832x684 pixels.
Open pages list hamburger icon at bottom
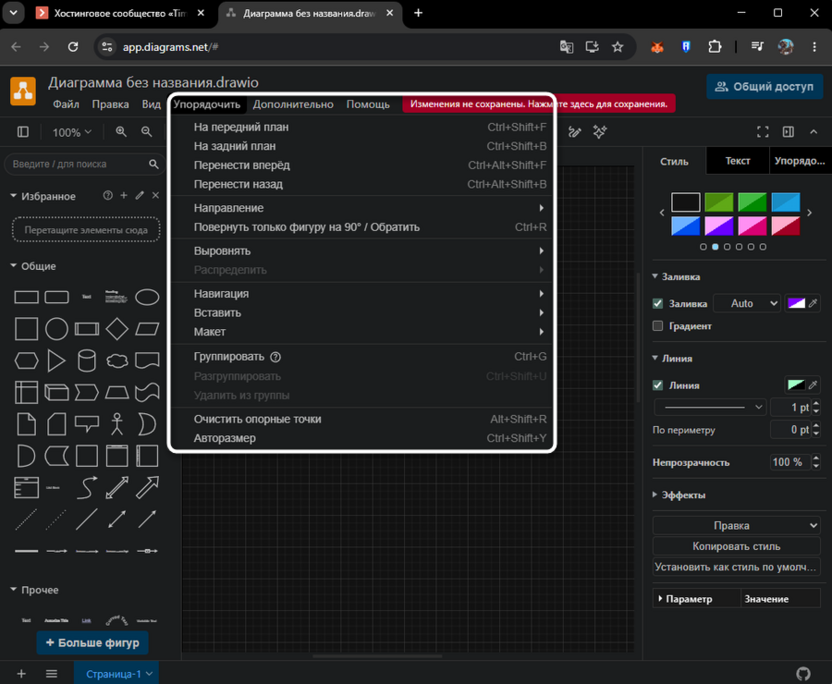tap(51, 673)
